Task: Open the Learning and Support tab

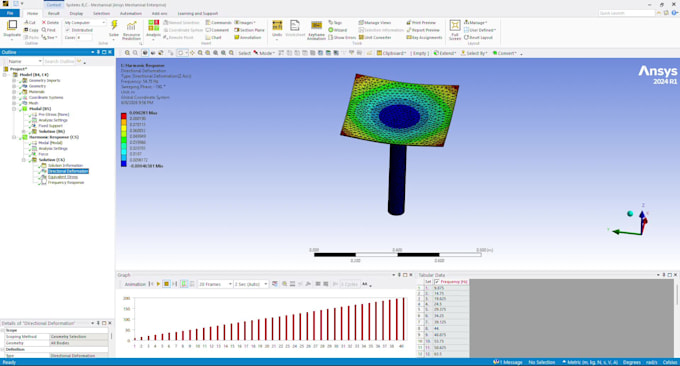Action: (198, 13)
